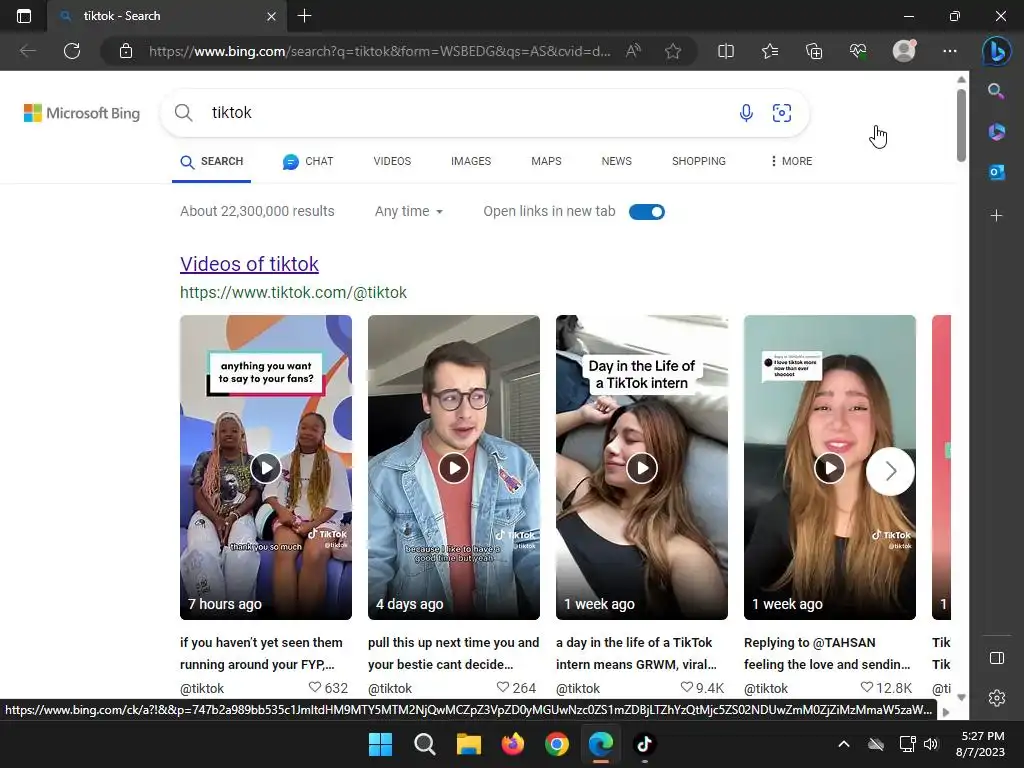Image resolution: width=1024 pixels, height=768 pixels.
Task: Add a sidebar app with plus
Action: [996, 216]
